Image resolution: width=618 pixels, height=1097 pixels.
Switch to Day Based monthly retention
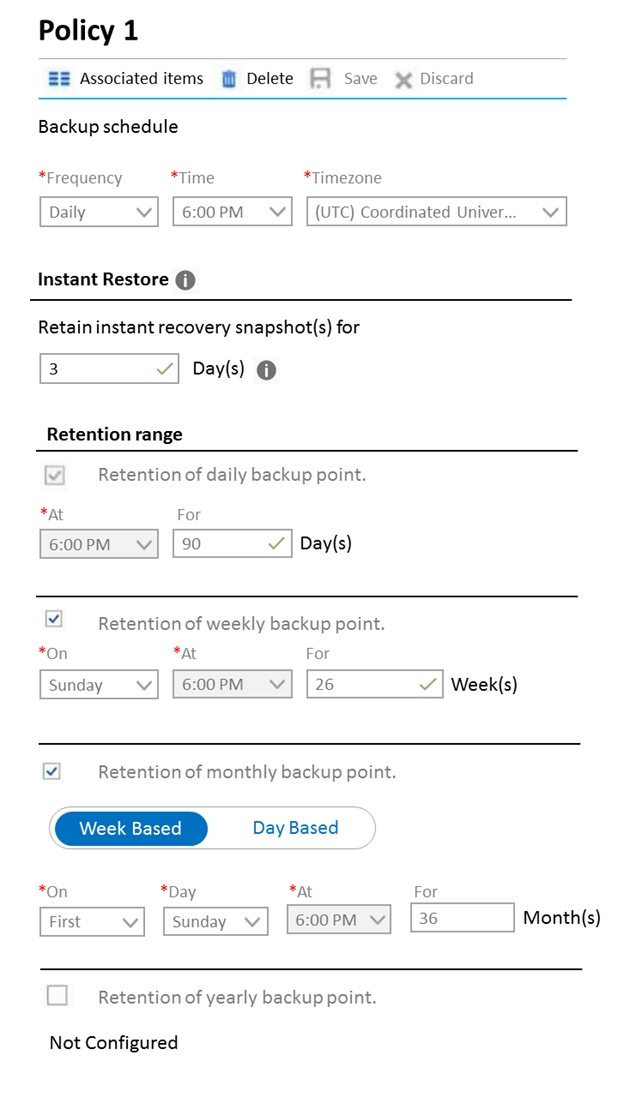pos(295,828)
